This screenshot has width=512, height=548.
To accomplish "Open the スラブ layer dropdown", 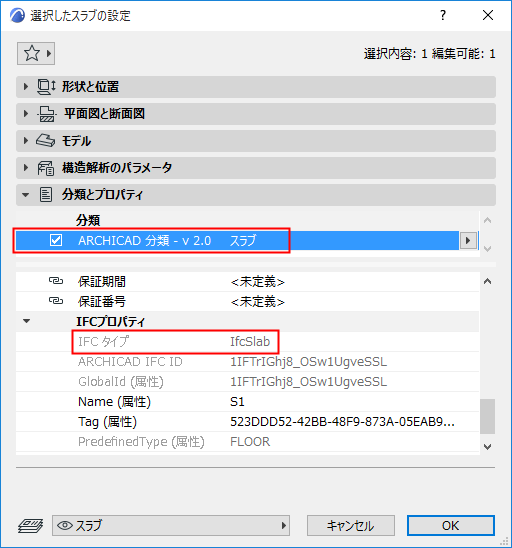I will point(171,525).
